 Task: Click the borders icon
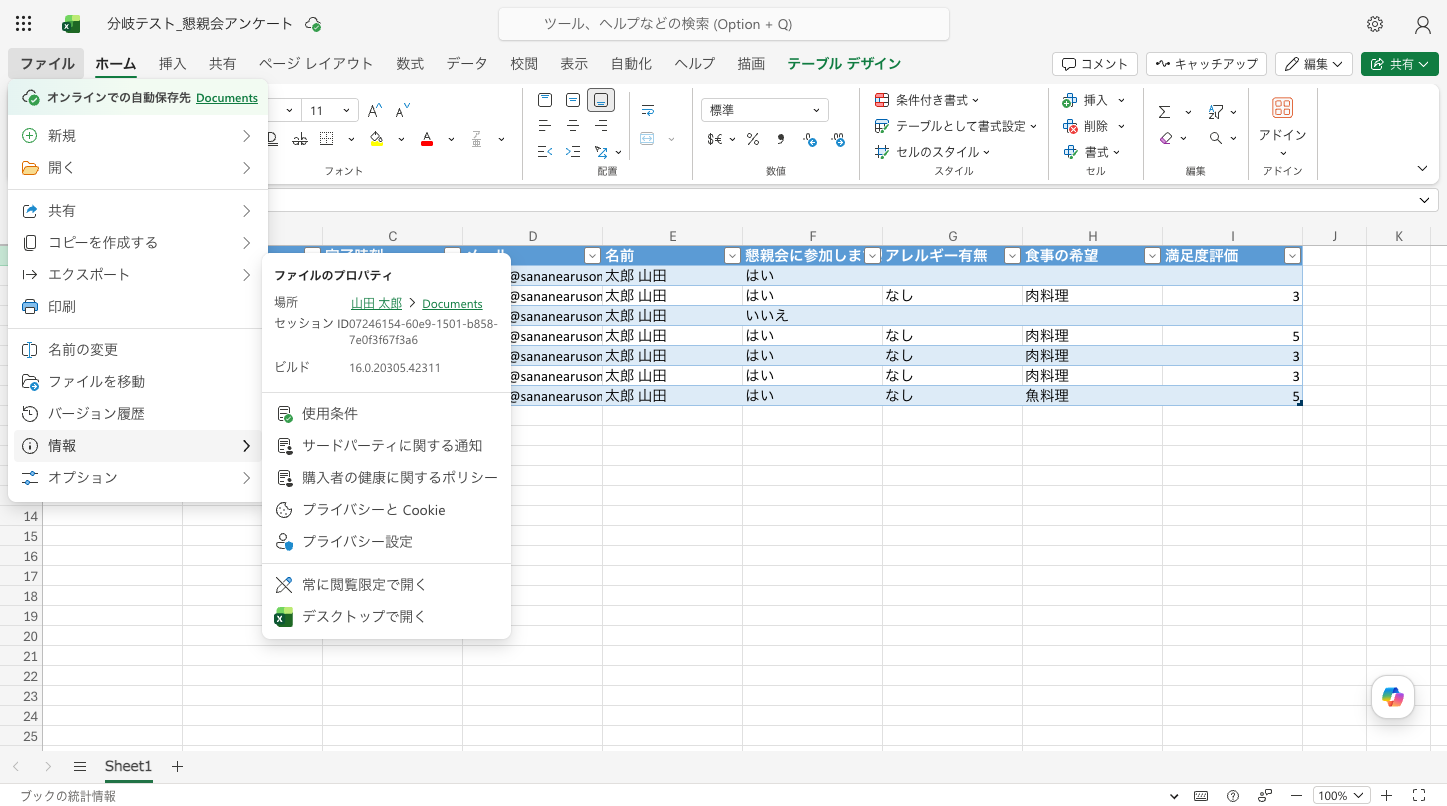click(x=327, y=139)
